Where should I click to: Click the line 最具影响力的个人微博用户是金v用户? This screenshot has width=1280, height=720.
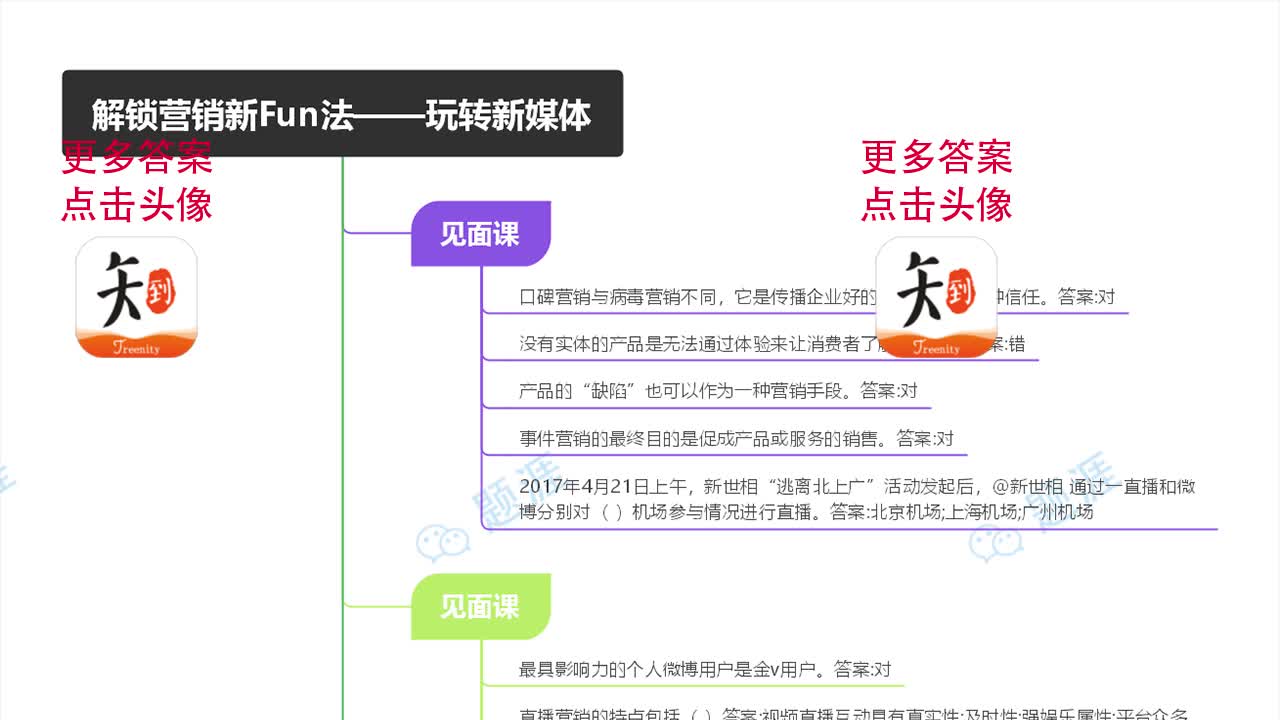point(705,669)
